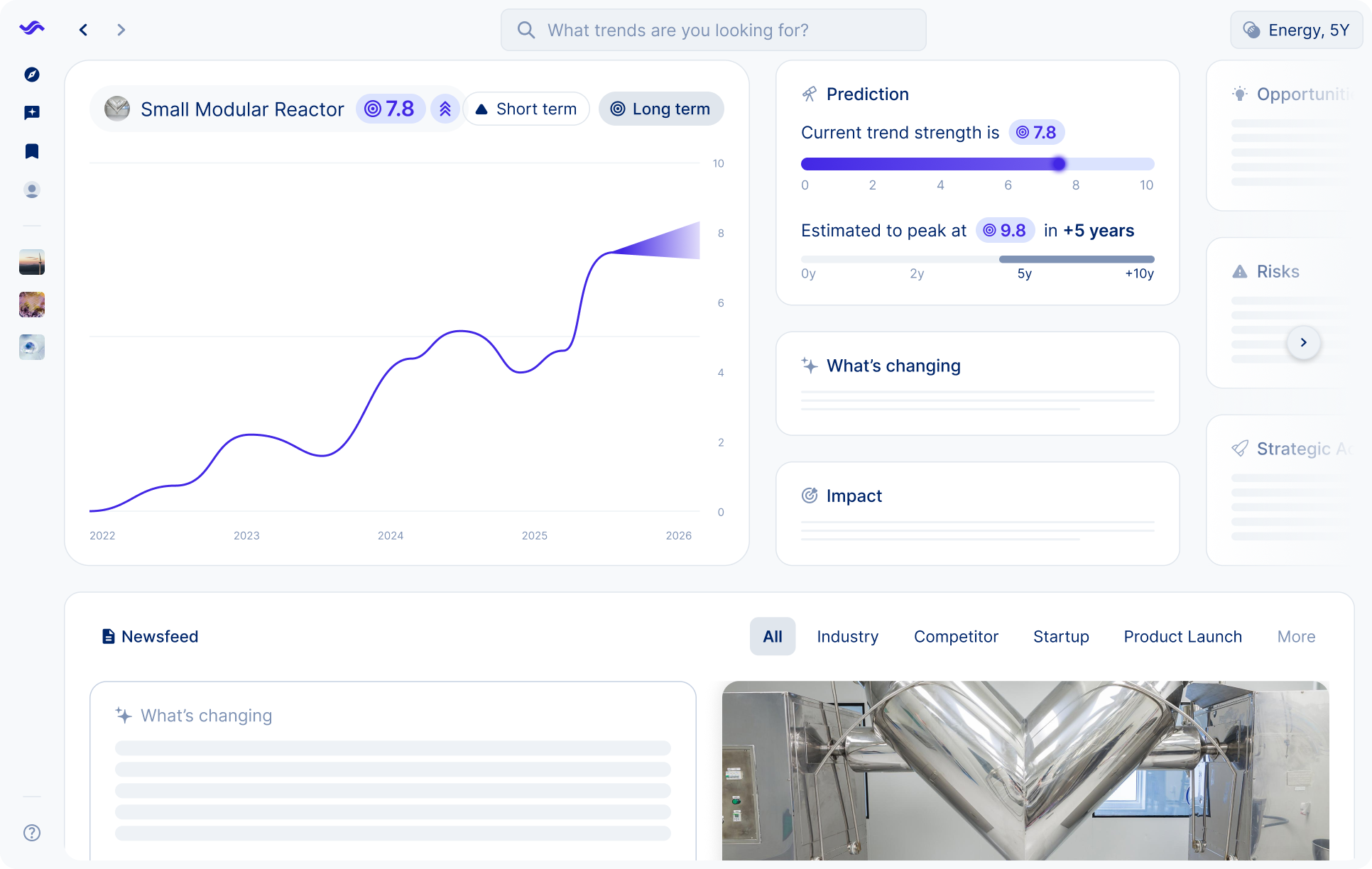Click the trend search input field
The height and width of the screenshot is (869, 1372).
click(x=714, y=30)
